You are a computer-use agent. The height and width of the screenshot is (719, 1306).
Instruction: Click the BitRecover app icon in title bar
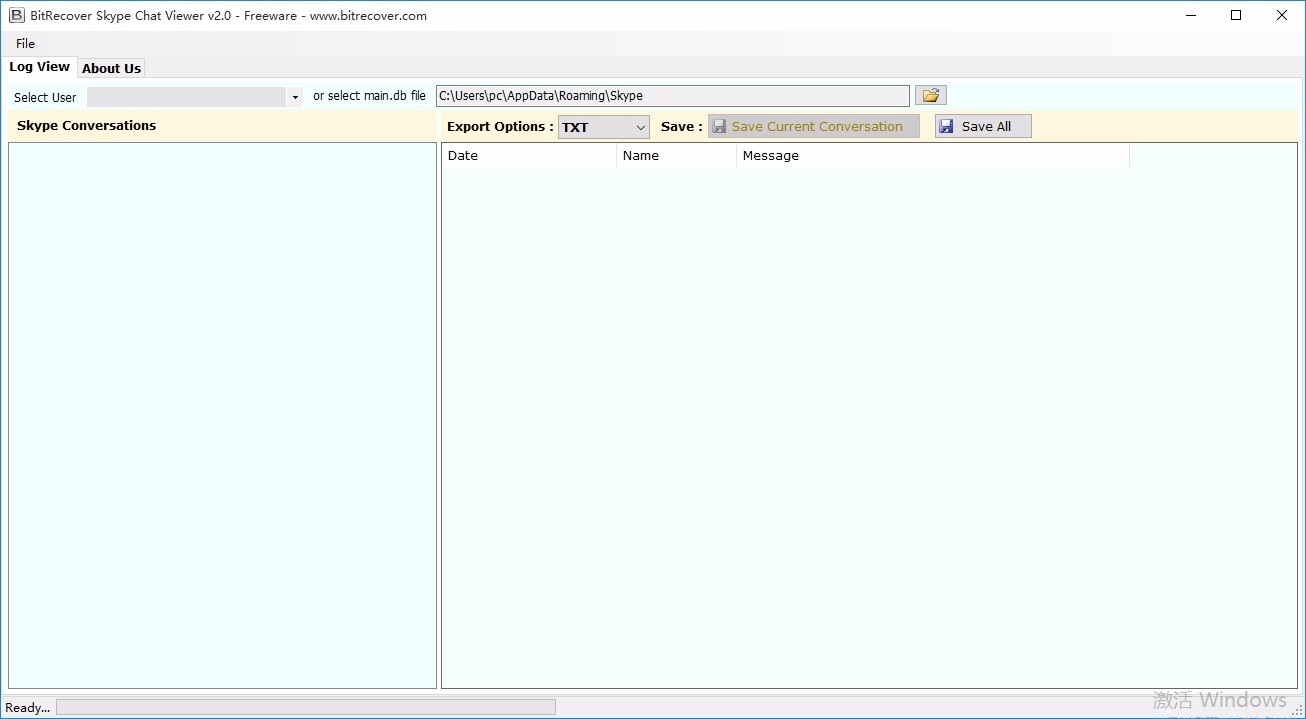16,15
